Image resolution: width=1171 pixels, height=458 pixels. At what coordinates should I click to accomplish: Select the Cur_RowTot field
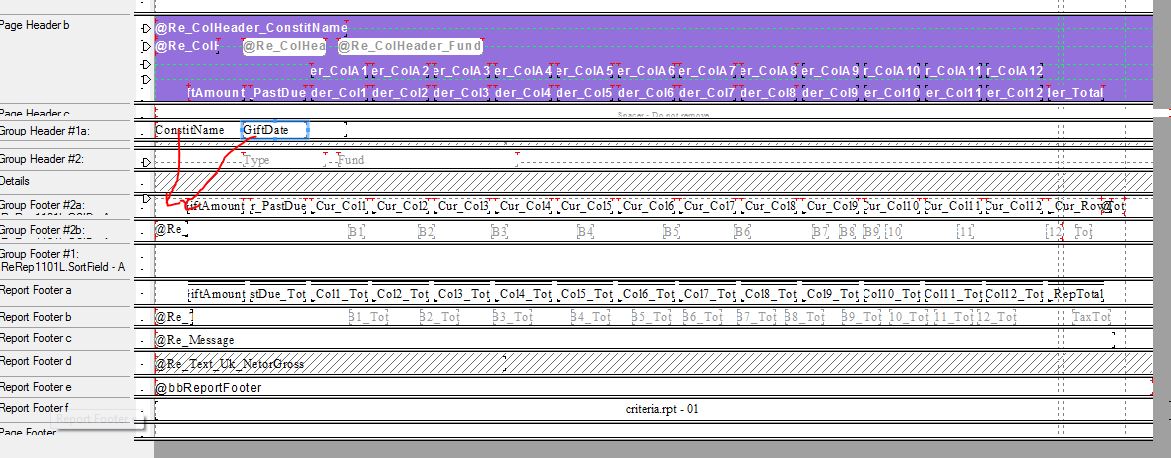coord(1079,205)
